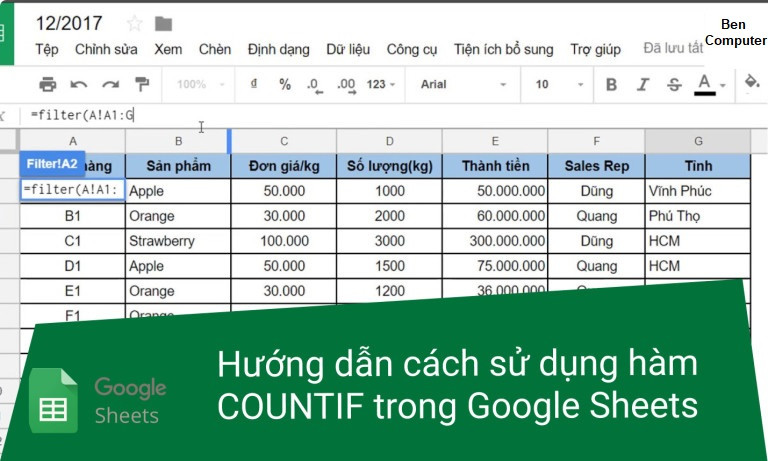Toggle bold formatting
This screenshot has height=461, width=768.
(611, 84)
